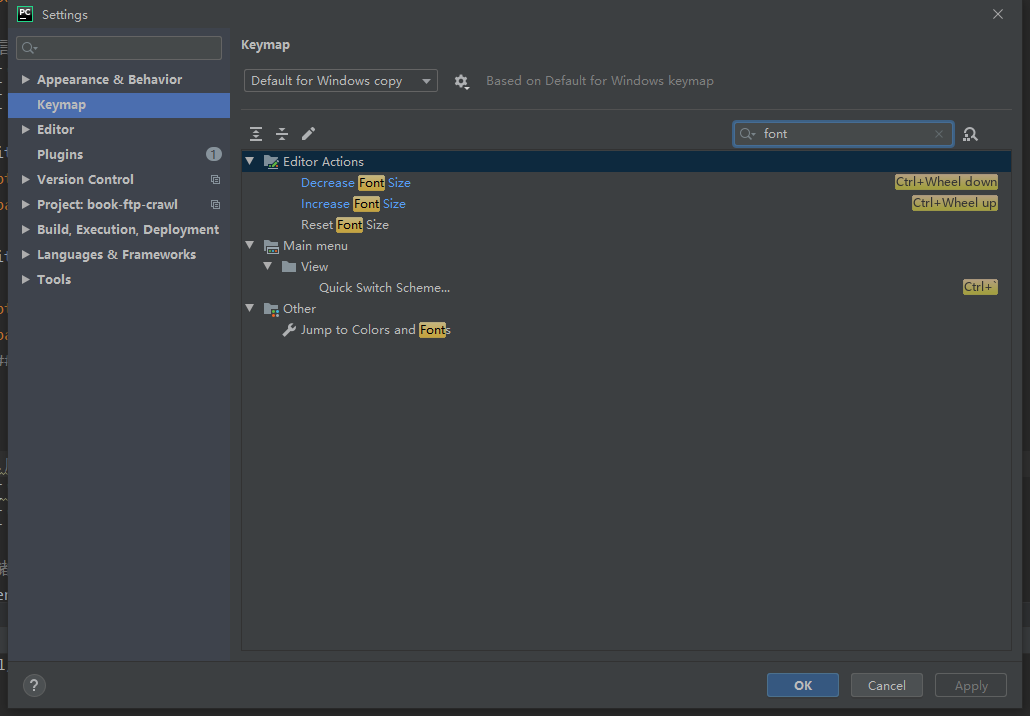
Task: Select the Increase Font Size action
Action: [x=353, y=204]
